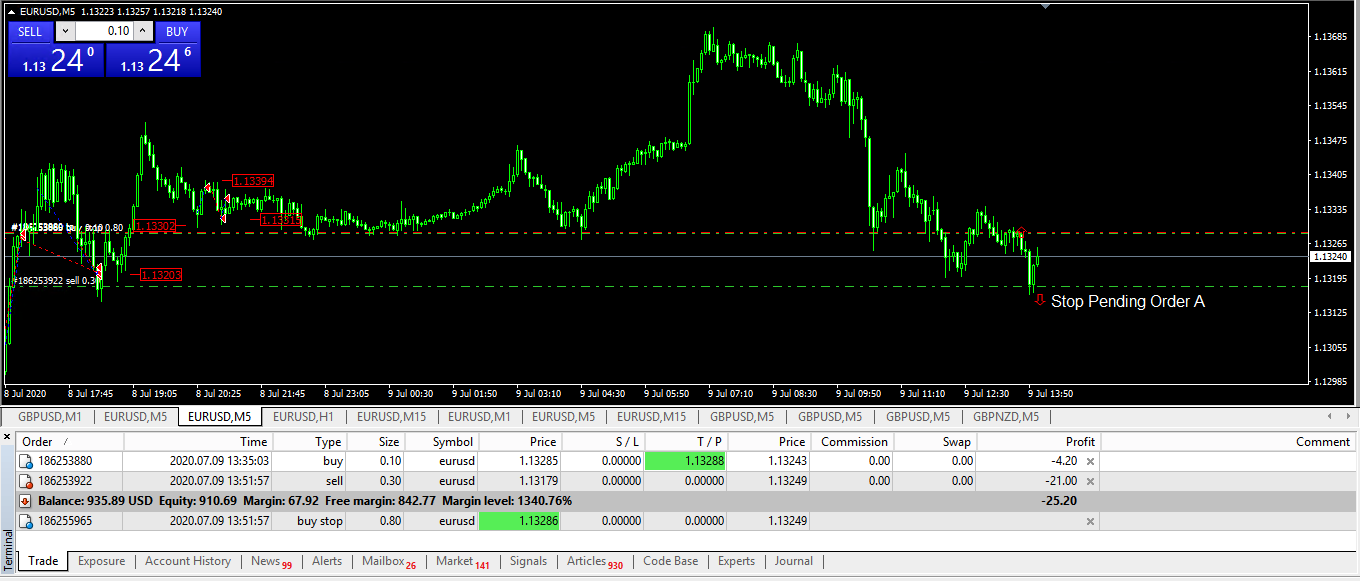1360x581 pixels.
Task: Open the Market tab
Action: (x=463, y=561)
